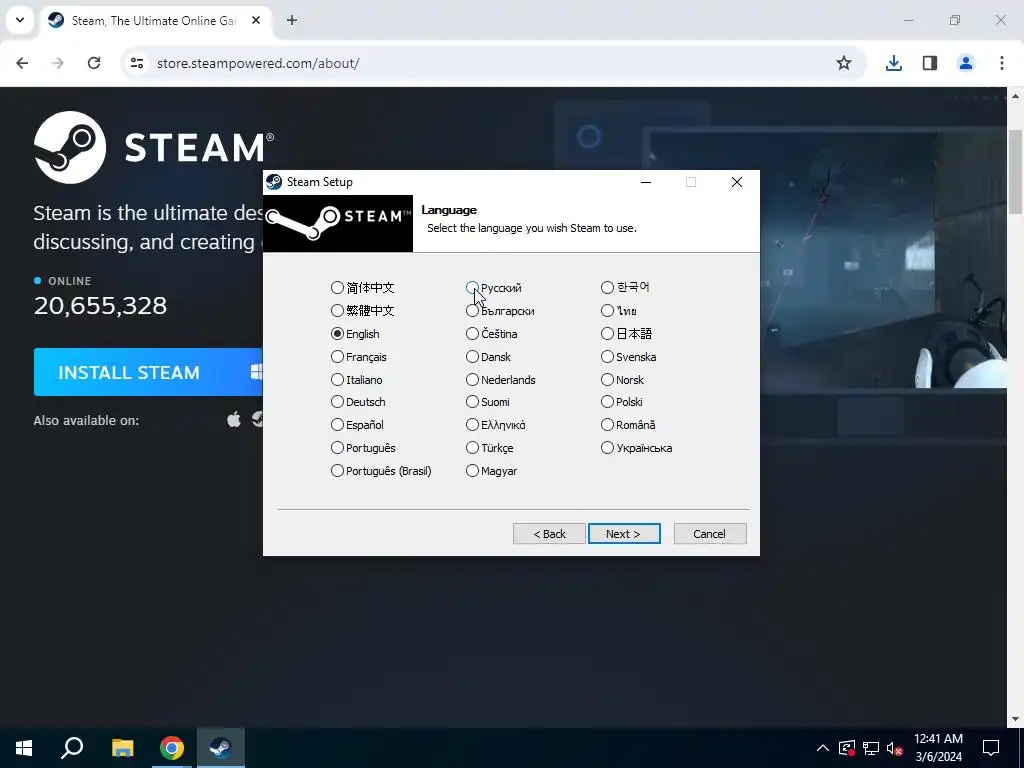This screenshot has width=1024, height=768.
Task: Open Chrome three-dot menu
Action: (1002, 63)
